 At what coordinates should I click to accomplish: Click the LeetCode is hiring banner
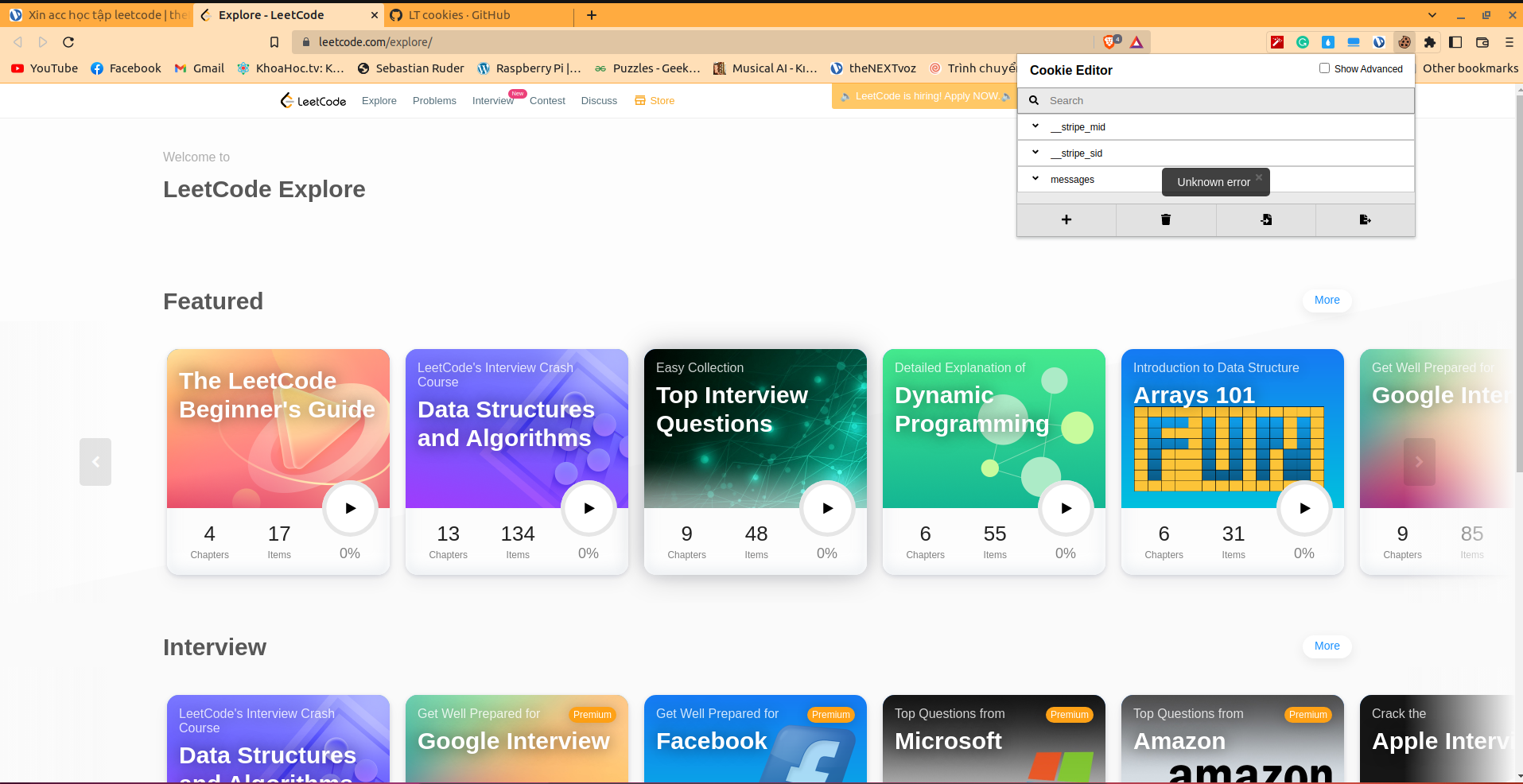tap(925, 96)
